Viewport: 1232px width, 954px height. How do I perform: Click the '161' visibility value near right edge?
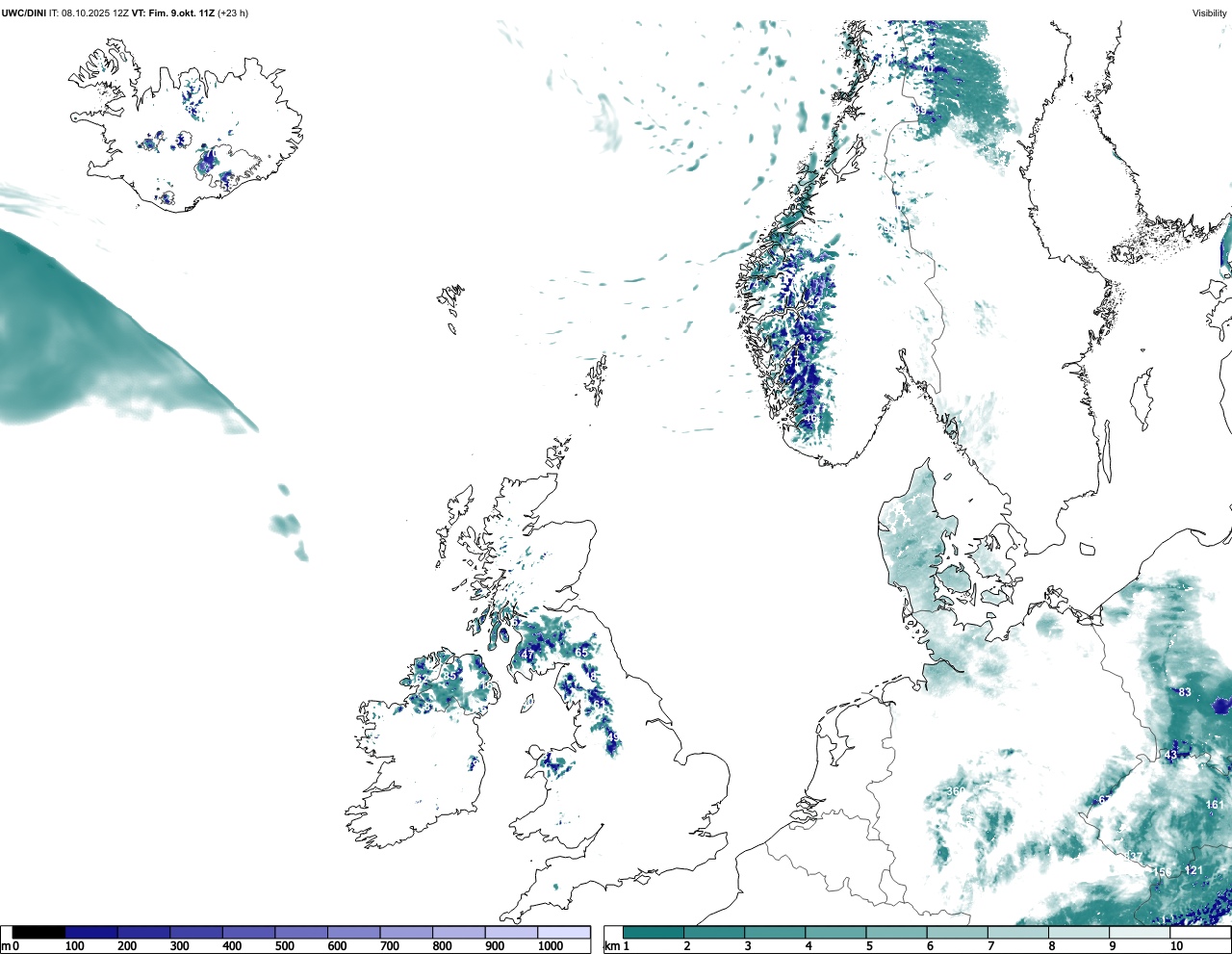point(1215,805)
